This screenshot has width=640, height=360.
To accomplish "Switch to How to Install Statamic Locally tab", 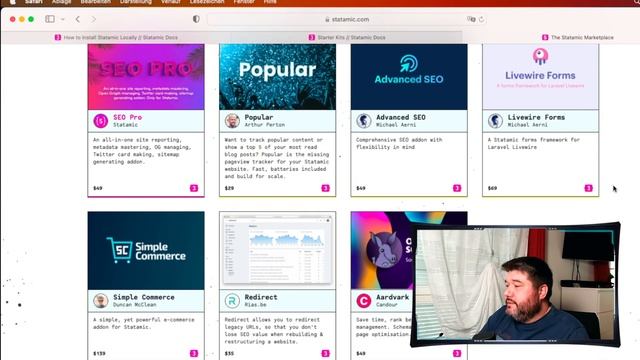I will 116,37.
